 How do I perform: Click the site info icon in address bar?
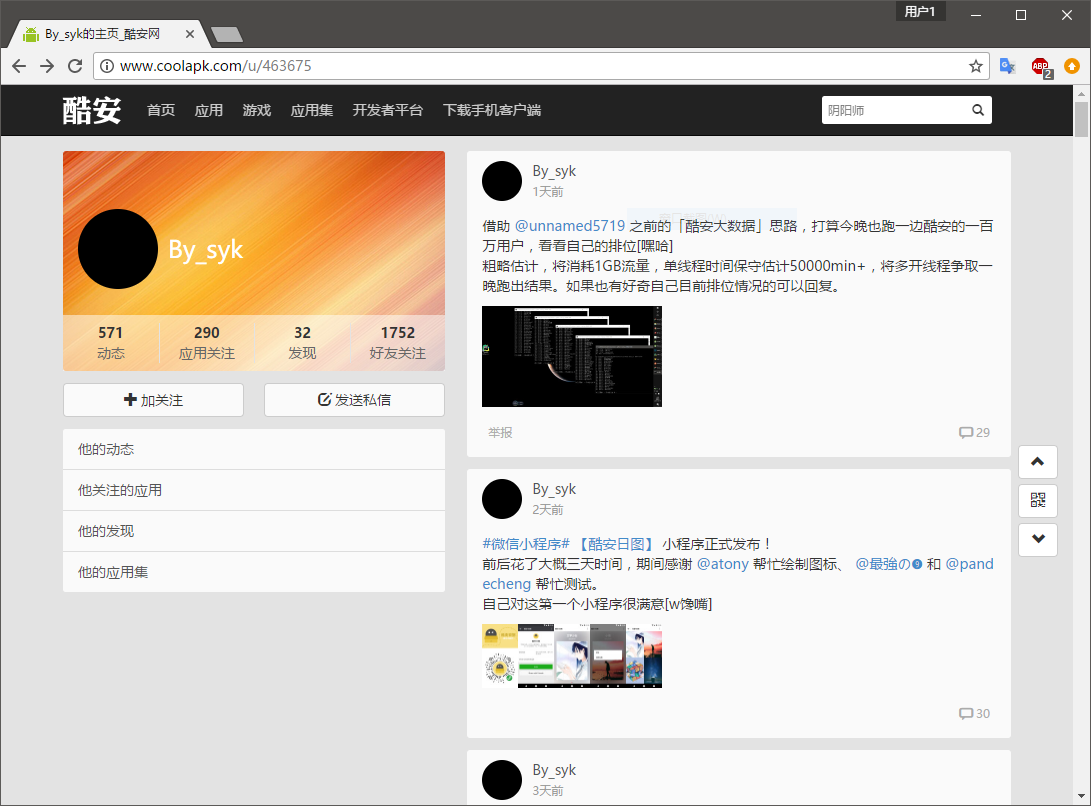tap(106, 66)
